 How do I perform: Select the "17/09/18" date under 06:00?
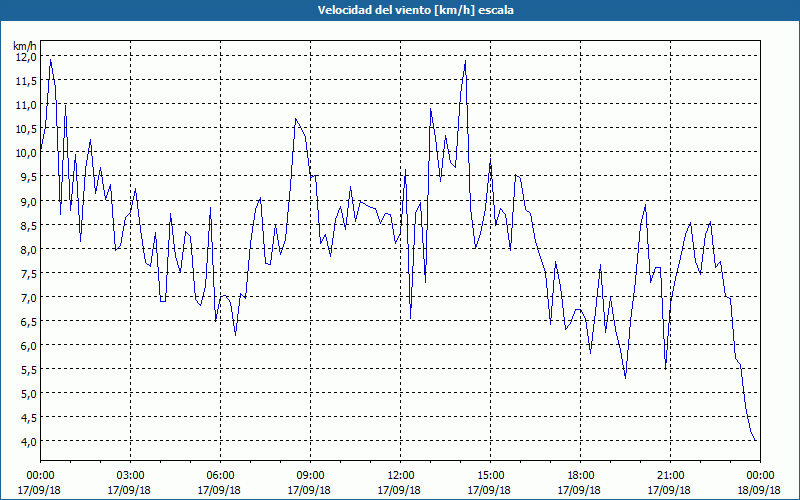[x=220, y=490]
